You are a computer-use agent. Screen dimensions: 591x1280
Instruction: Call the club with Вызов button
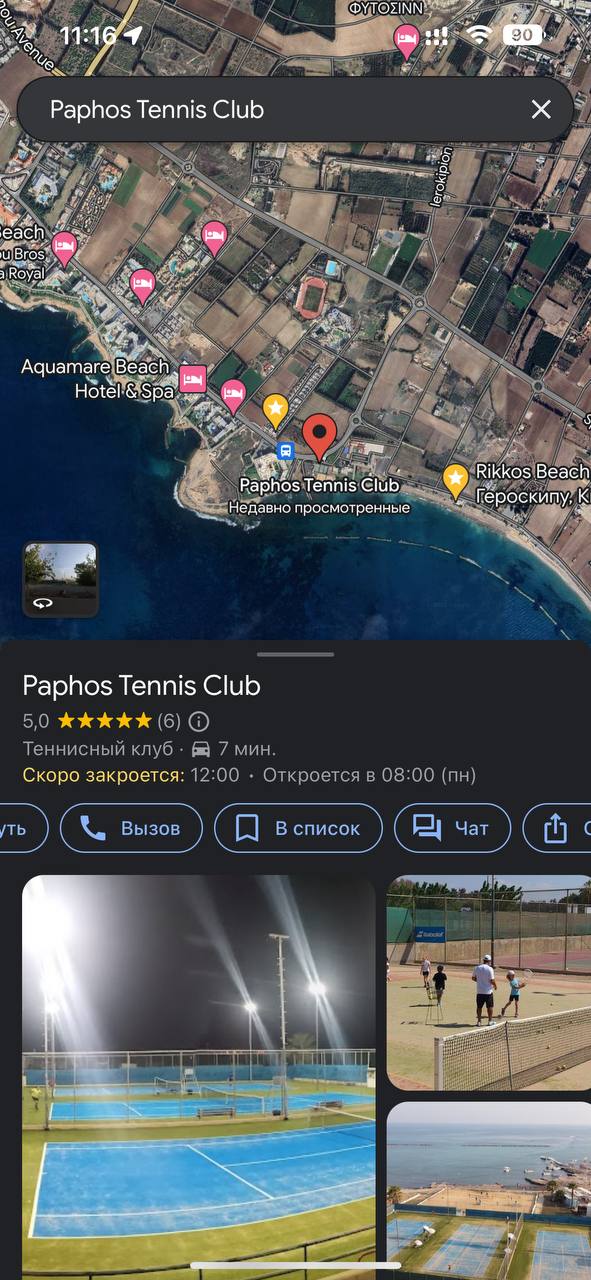(x=131, y=828)
